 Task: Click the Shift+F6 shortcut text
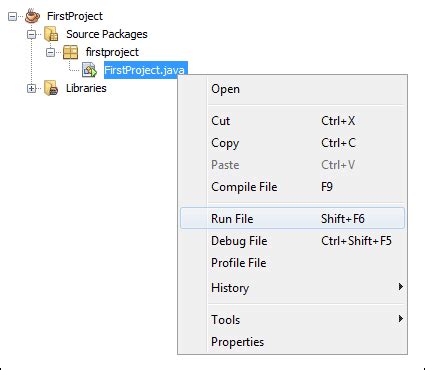tap(343, 219)
